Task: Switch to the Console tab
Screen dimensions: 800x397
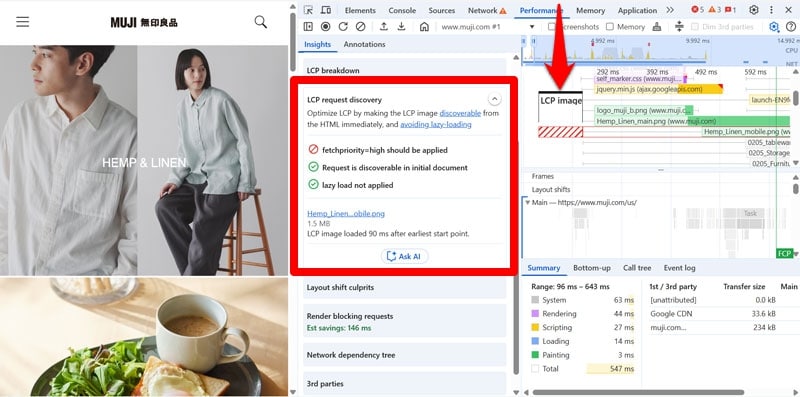Action: click(x=402, y=10)
